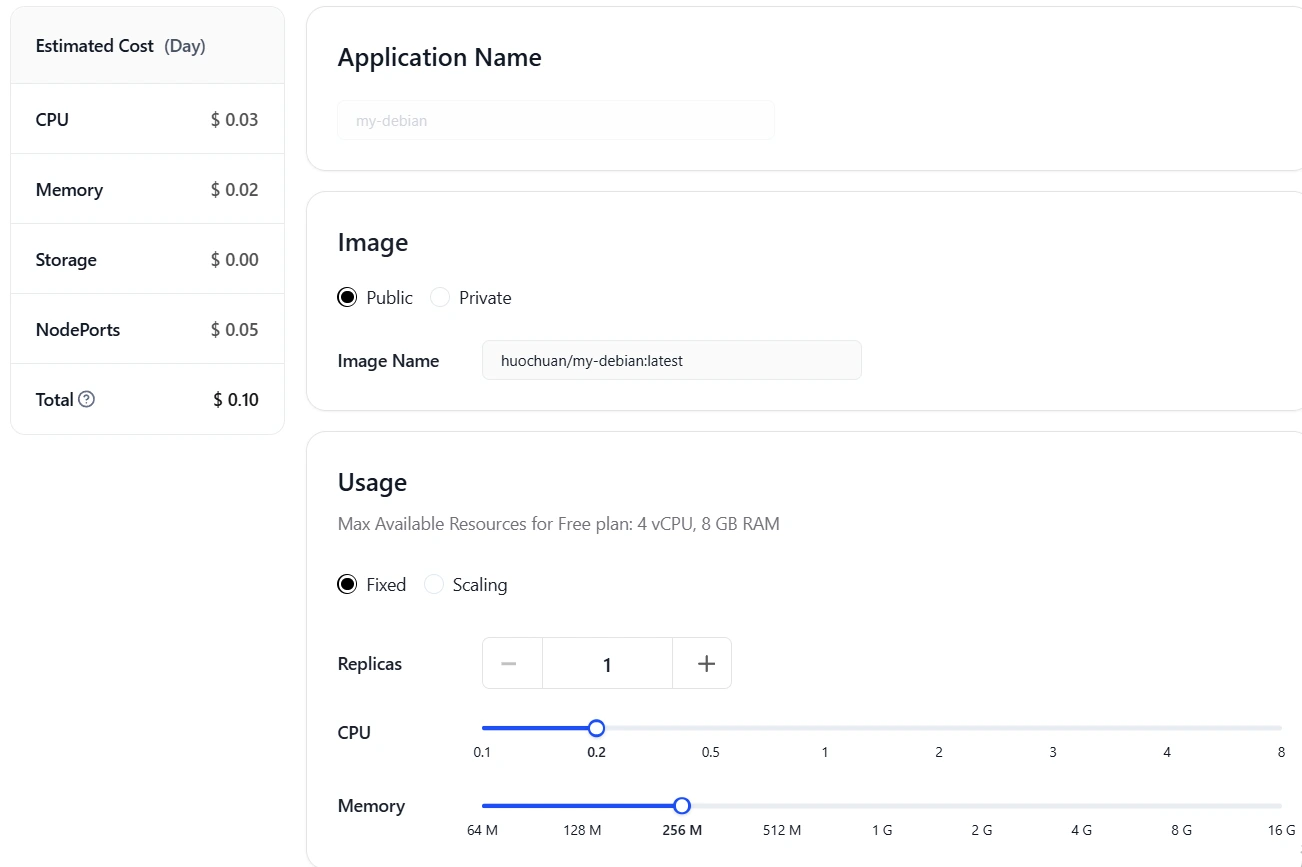Set CPU slider to 0.5 mark
This screenshot has width=1302, height=867.
710,728
